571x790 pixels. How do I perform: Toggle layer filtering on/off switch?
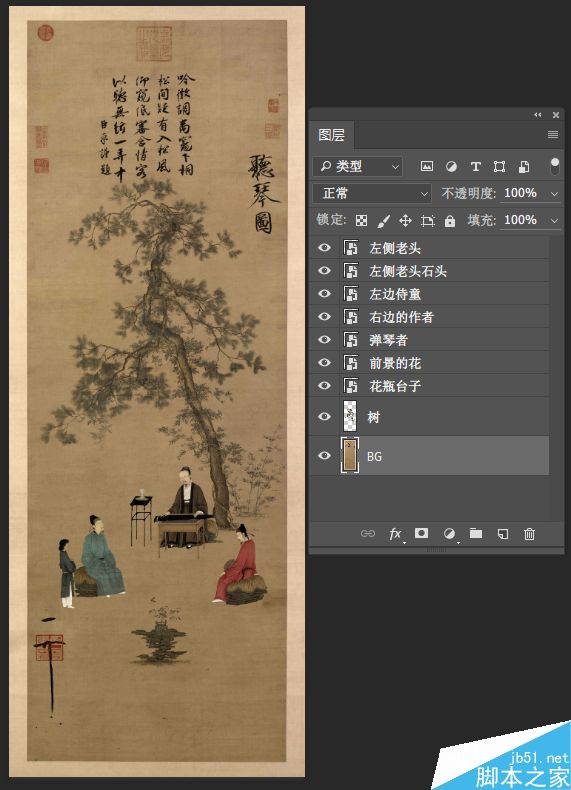coord(554,166)
